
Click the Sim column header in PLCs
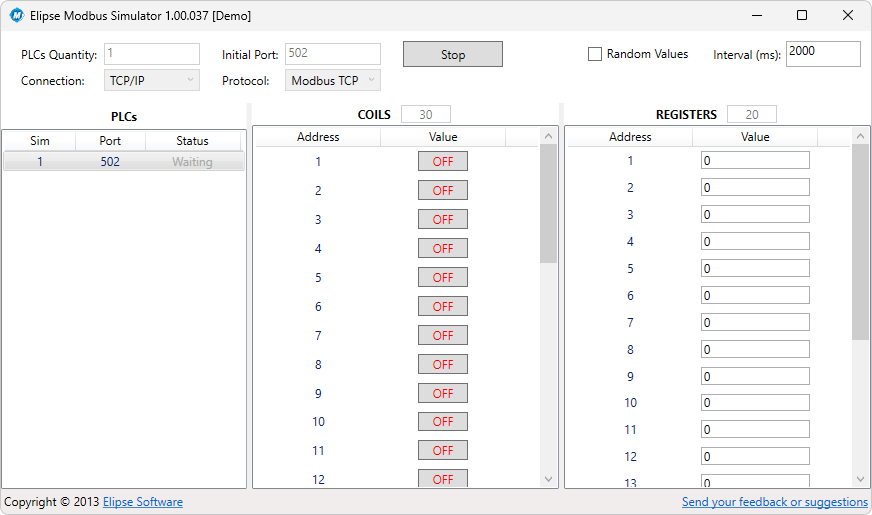[39, 141]
